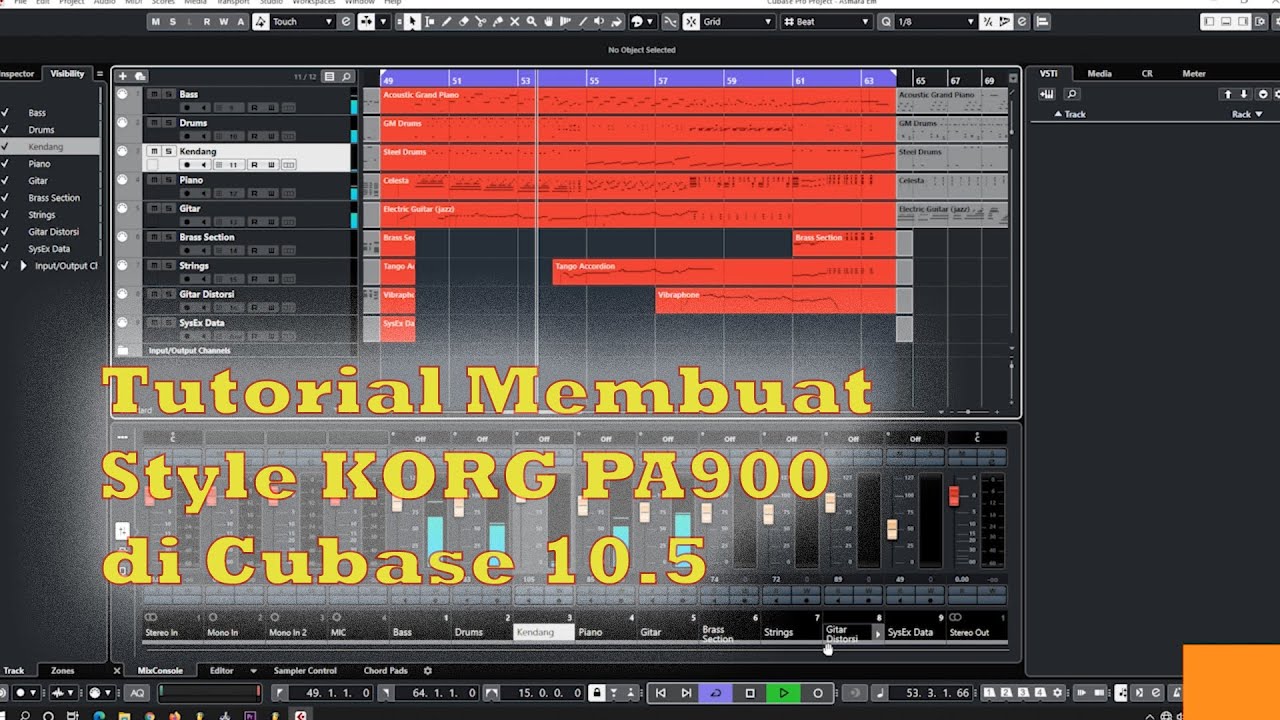Open the VSTi rack find instrument magnifier
The image size is (1280, 720).
[x=1071, y=94]
